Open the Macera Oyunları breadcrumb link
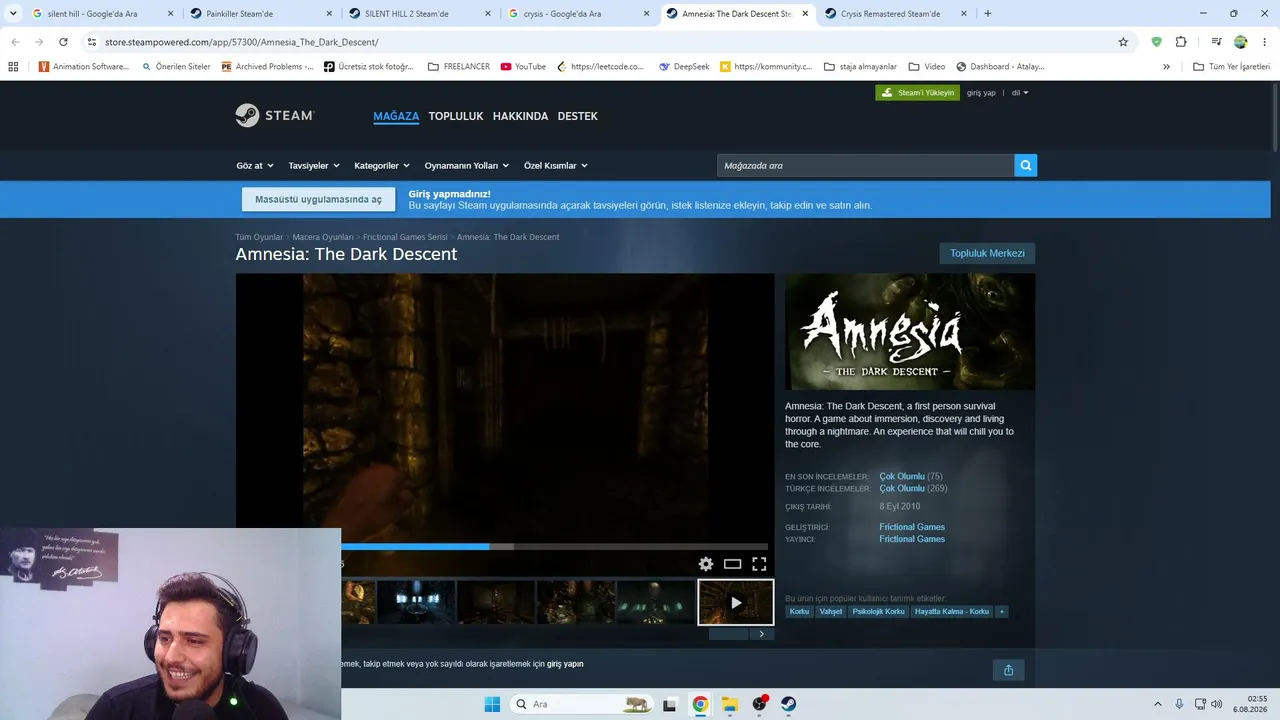This screenshot has height=720, width=1280. click(323, 237)
